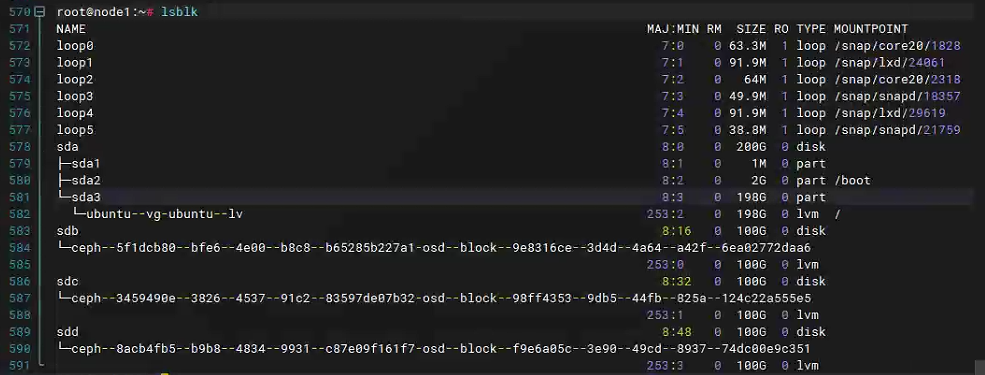
Task: Click the ceph--3459490e osd block name
Action: pos(441,298)
